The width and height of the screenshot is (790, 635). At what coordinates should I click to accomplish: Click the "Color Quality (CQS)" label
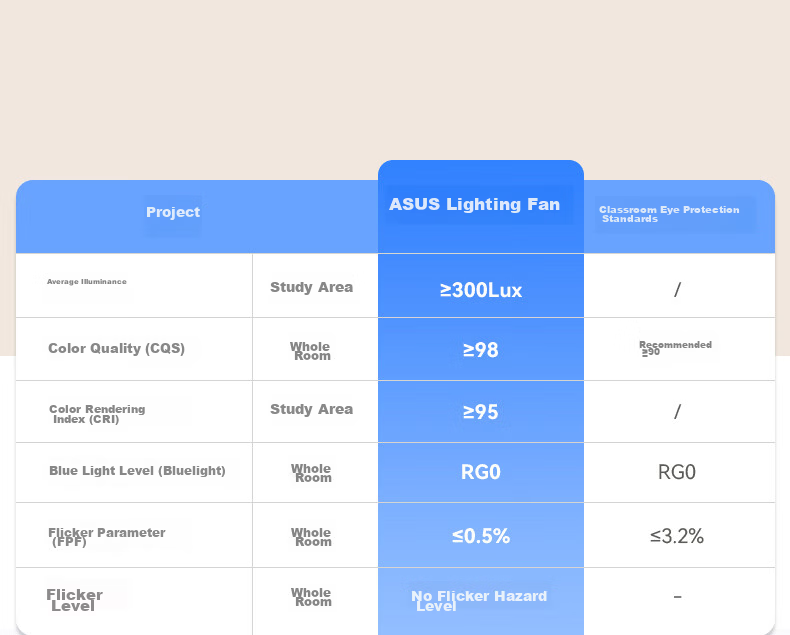116,348
